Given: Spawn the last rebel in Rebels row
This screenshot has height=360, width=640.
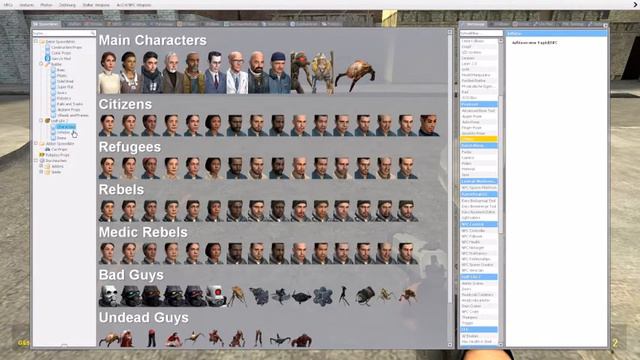Looking at the screenshot, I should point(407,211).
